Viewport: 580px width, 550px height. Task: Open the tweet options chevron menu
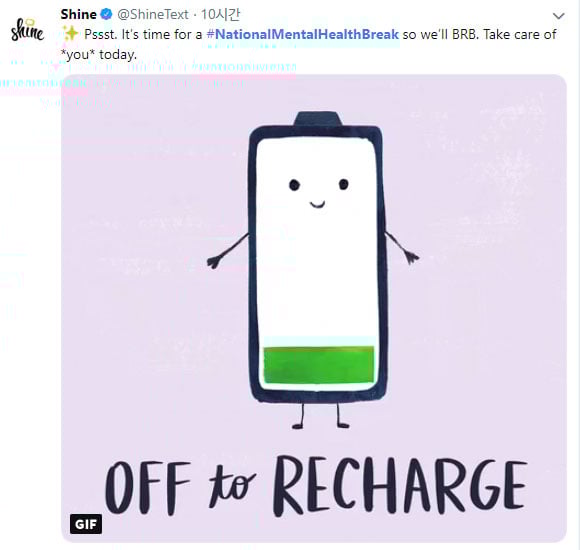(559, 16)
